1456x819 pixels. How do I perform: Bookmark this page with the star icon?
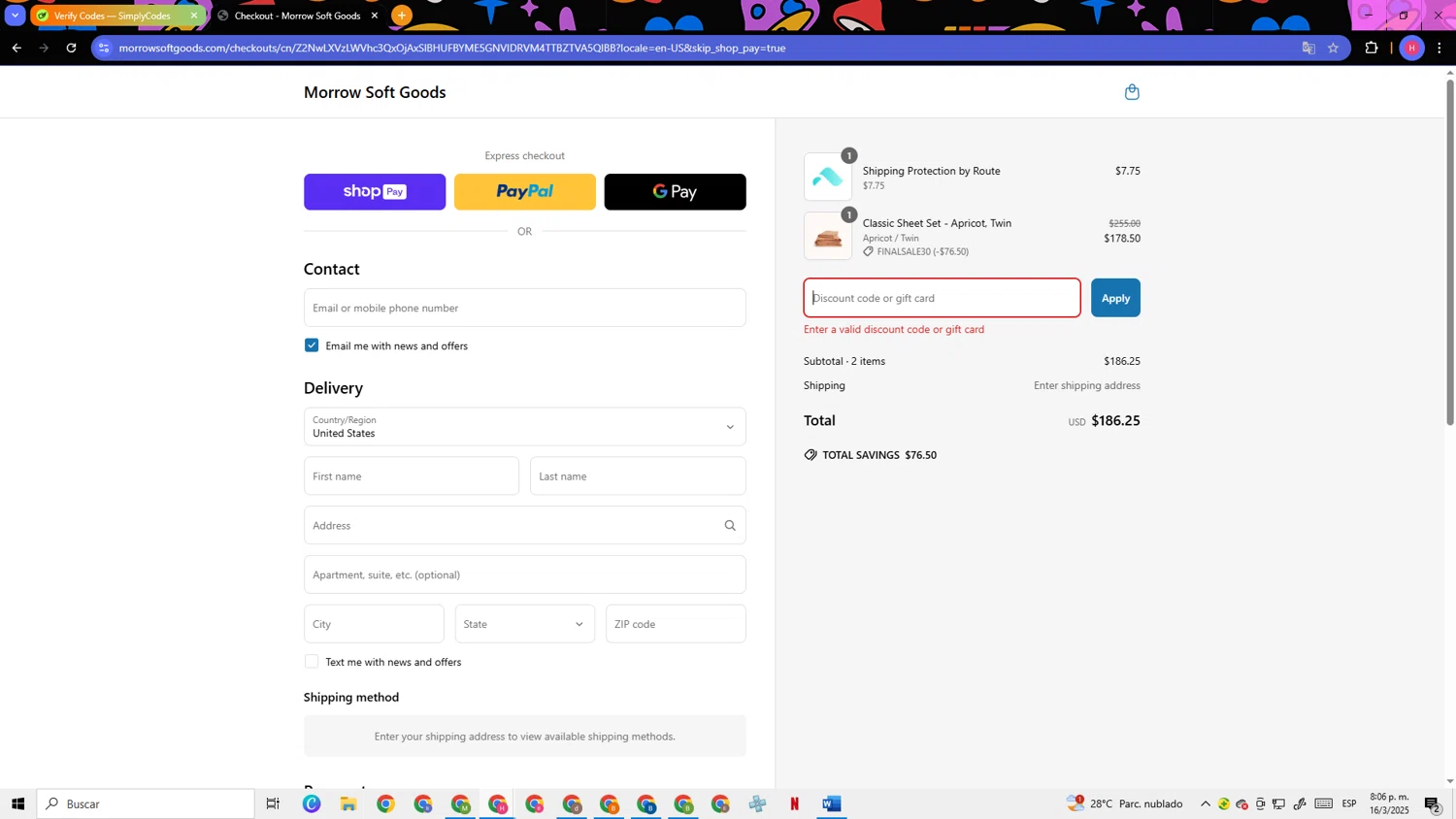coord(1334,48)
